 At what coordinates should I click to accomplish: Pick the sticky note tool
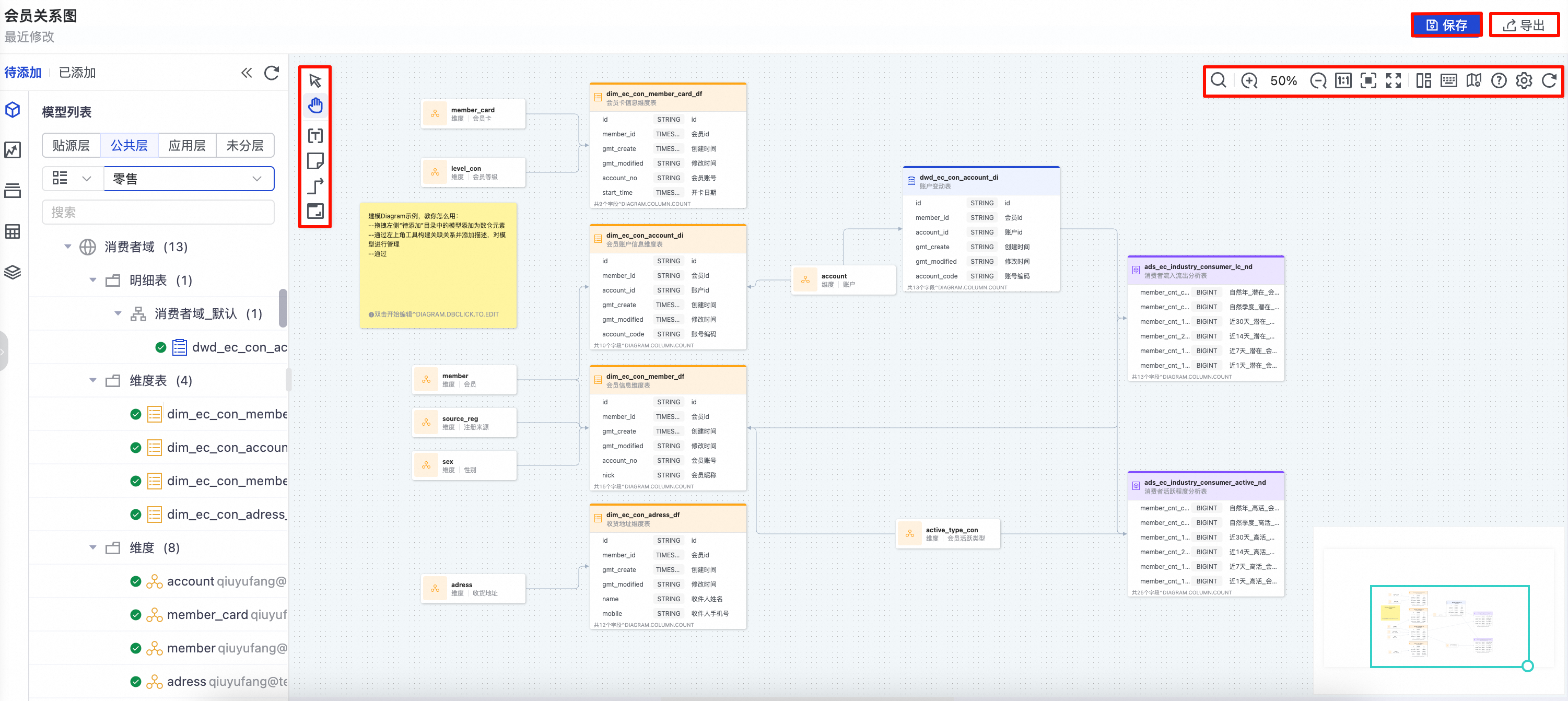click(314, 161)
